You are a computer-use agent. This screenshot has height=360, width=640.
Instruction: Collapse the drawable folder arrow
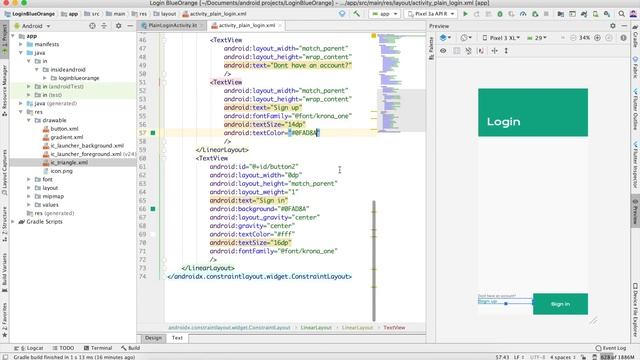click(29, 120)
